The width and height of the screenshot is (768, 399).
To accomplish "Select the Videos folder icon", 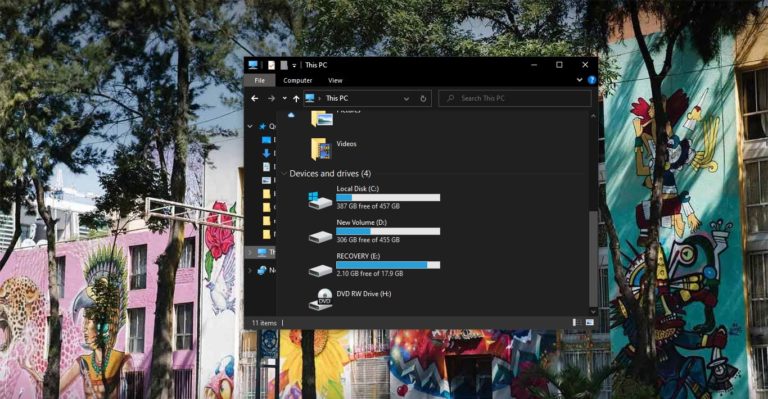I will 321,149.
